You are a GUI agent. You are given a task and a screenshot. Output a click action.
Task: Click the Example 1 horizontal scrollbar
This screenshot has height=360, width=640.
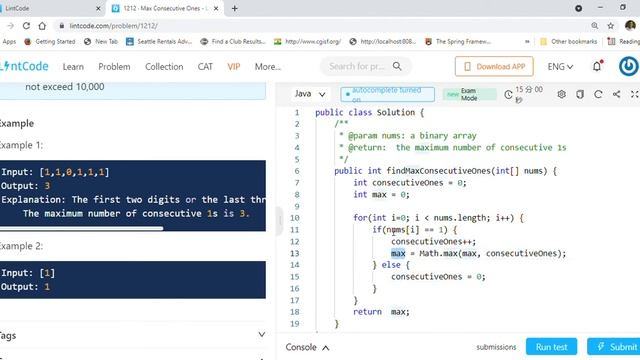82,229
